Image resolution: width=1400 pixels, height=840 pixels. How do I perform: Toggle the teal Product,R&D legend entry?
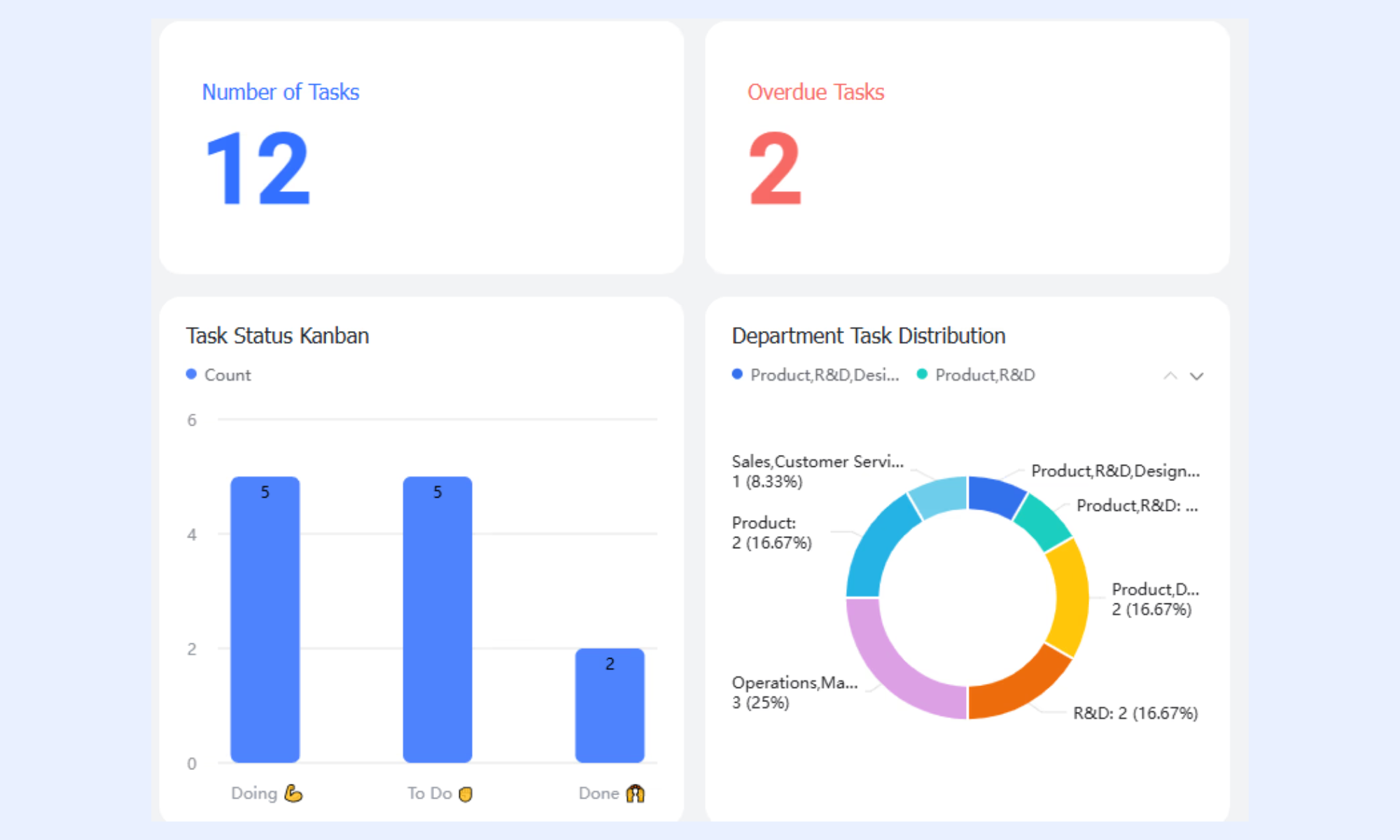coord(976,374)
